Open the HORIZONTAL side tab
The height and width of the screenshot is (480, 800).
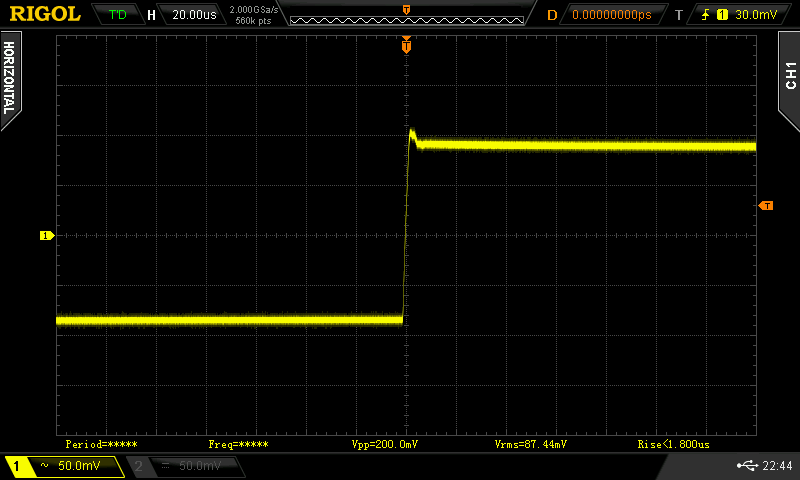pyautogui.click(x=9, y=78)
